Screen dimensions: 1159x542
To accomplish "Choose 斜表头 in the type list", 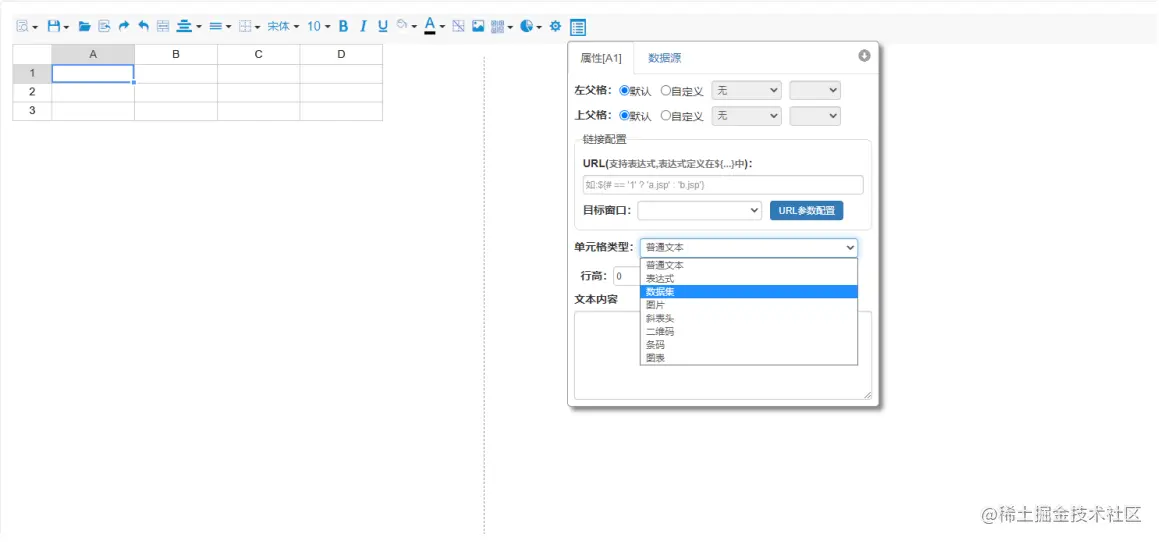I will coord(749,318).
